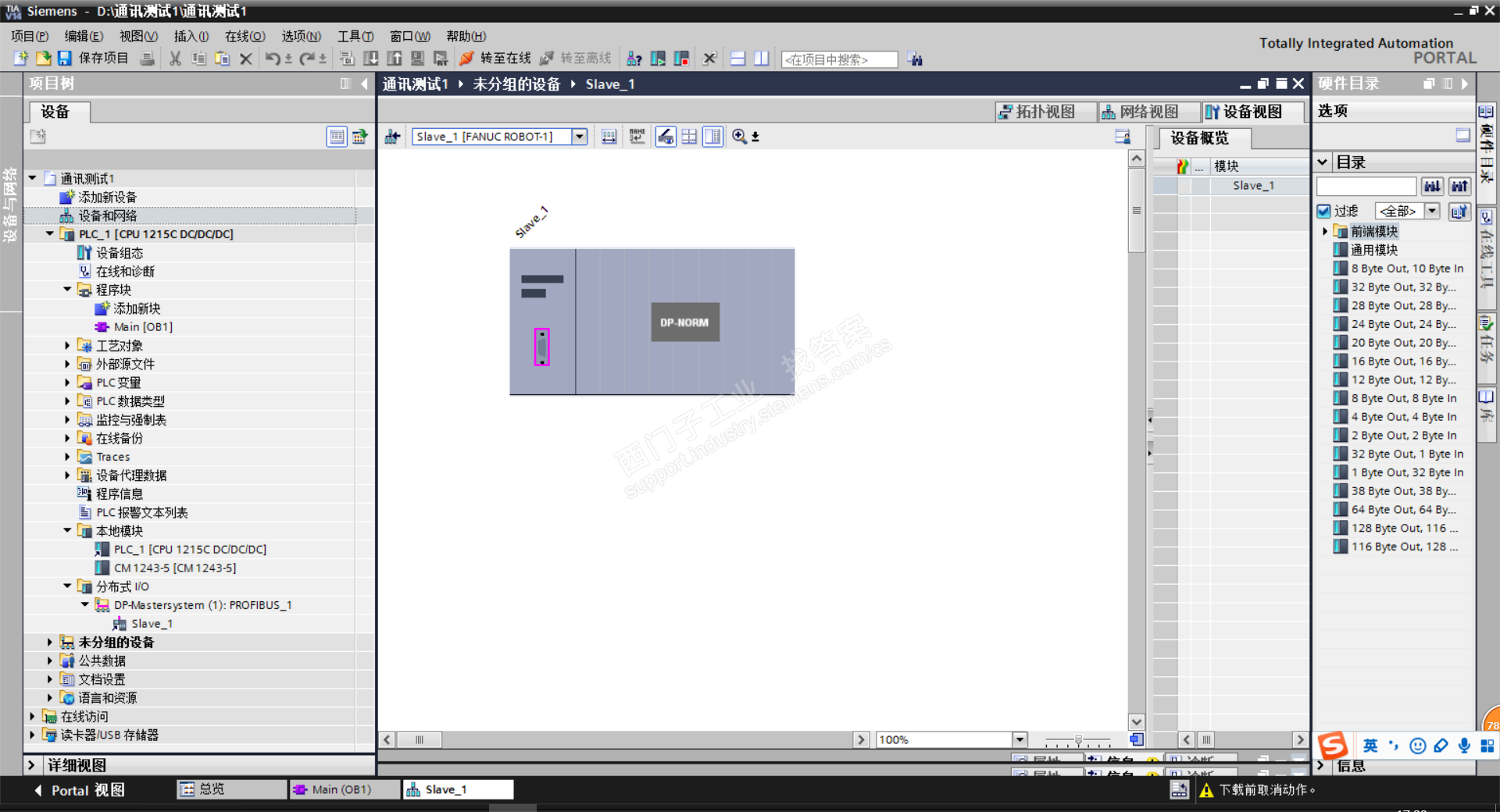Open the 总览 overview button
The width and height of the screenshot is (1500, 812).
(231, 789)
